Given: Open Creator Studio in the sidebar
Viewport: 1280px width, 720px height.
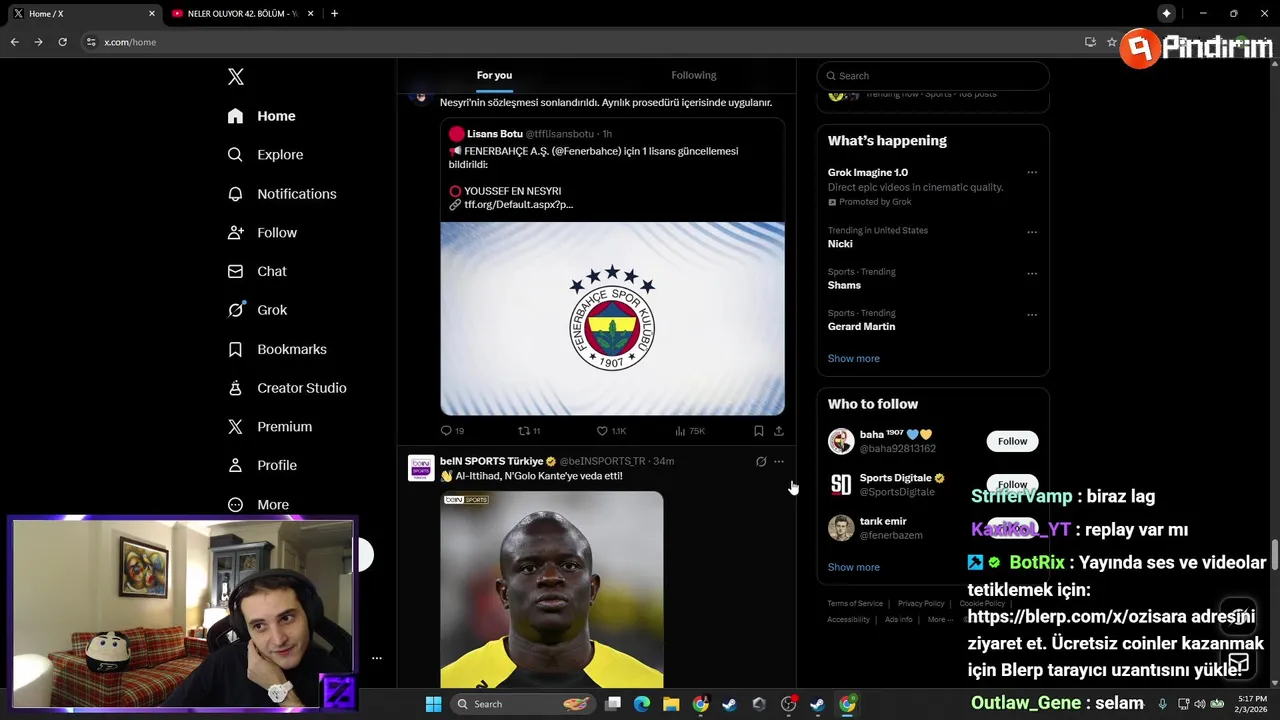Looking at the screenshot, I should pos(287,388).
